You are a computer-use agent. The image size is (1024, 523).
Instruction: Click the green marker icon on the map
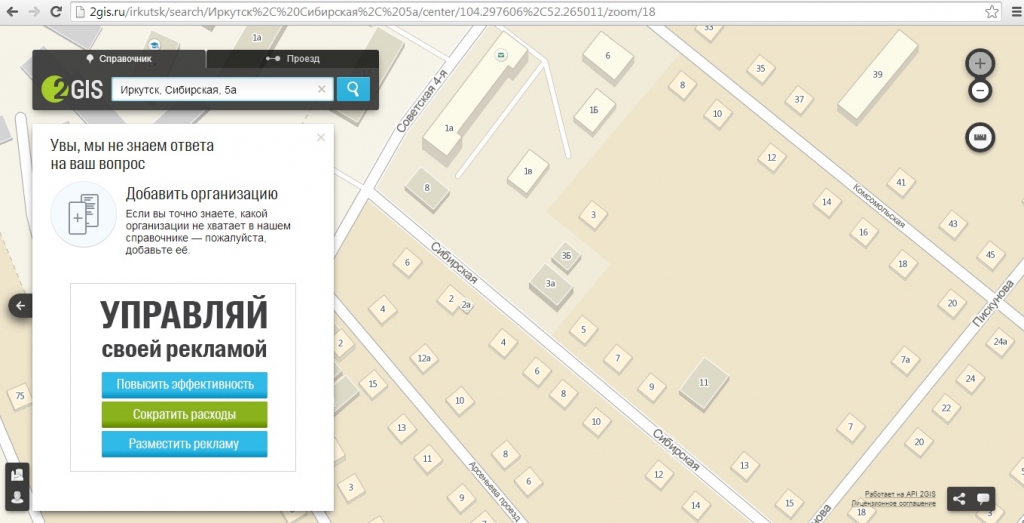(500, 56)
